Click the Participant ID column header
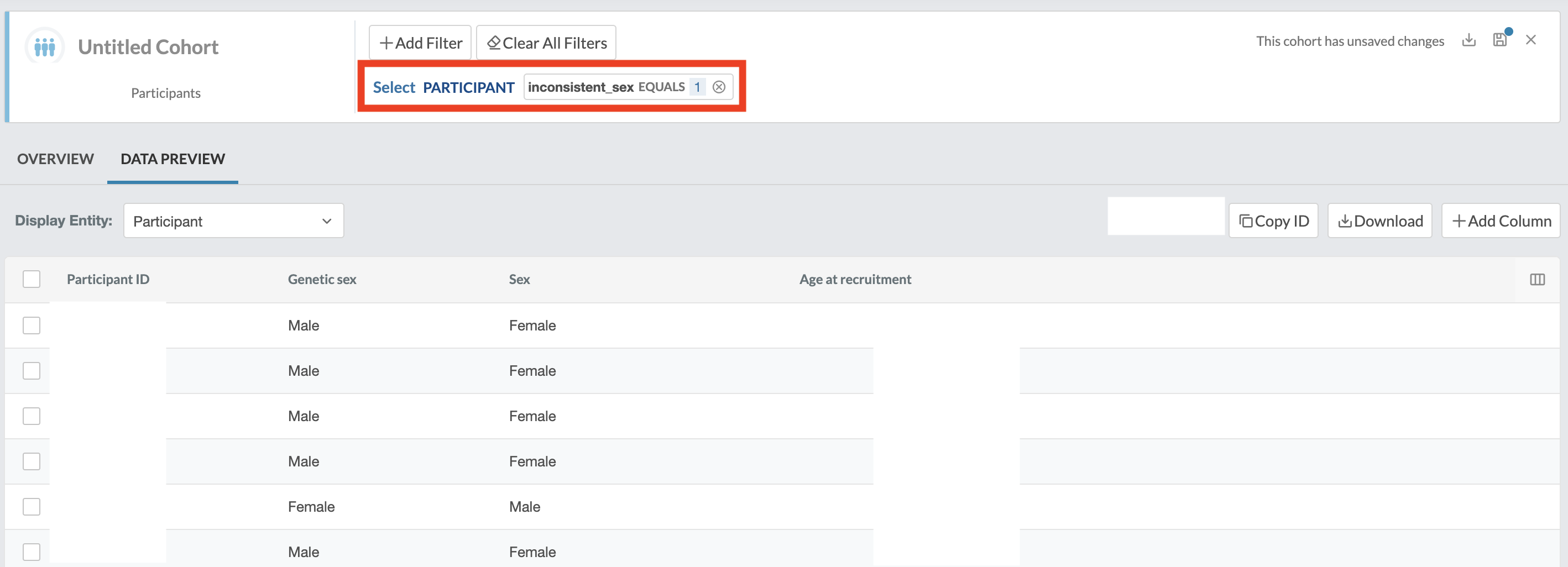The height and width of the screenshot is (567, 1568). 108,279
